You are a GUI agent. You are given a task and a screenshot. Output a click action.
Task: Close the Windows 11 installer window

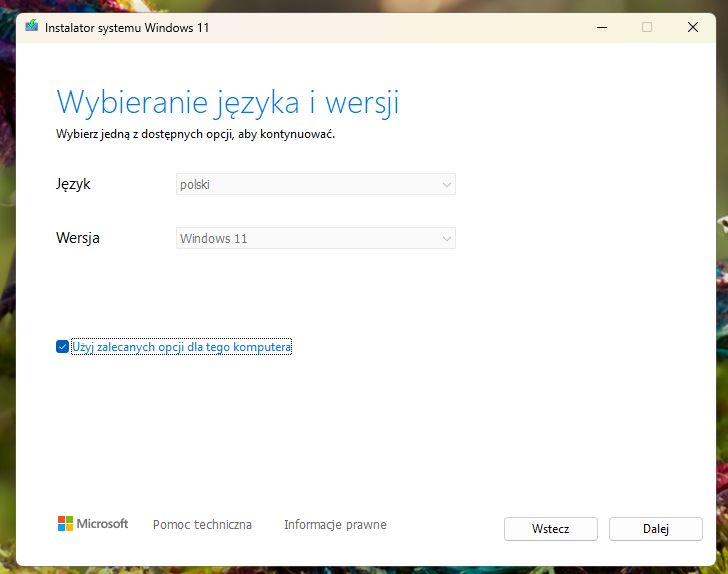[693, 27]
